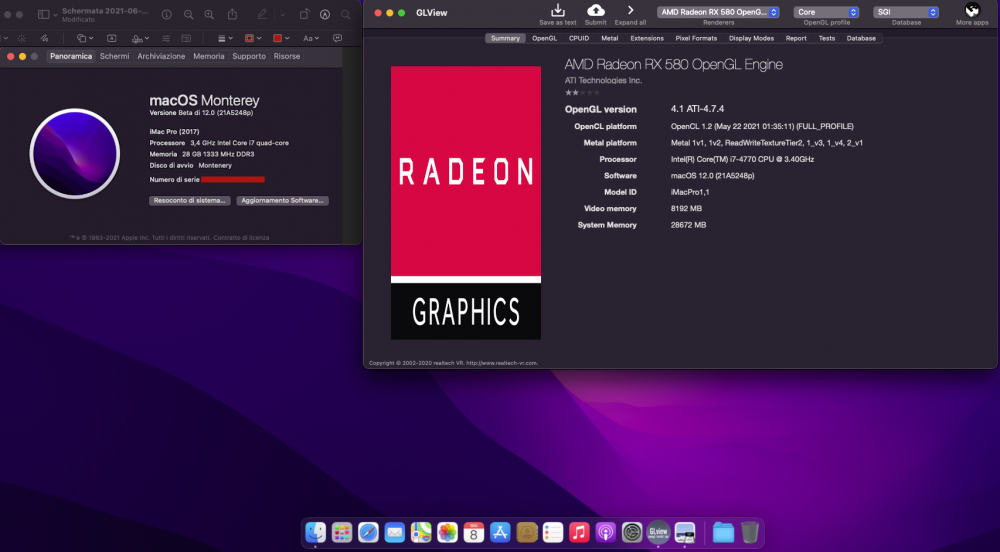Switch to the Pixel Formats tab

coord(696,38)
